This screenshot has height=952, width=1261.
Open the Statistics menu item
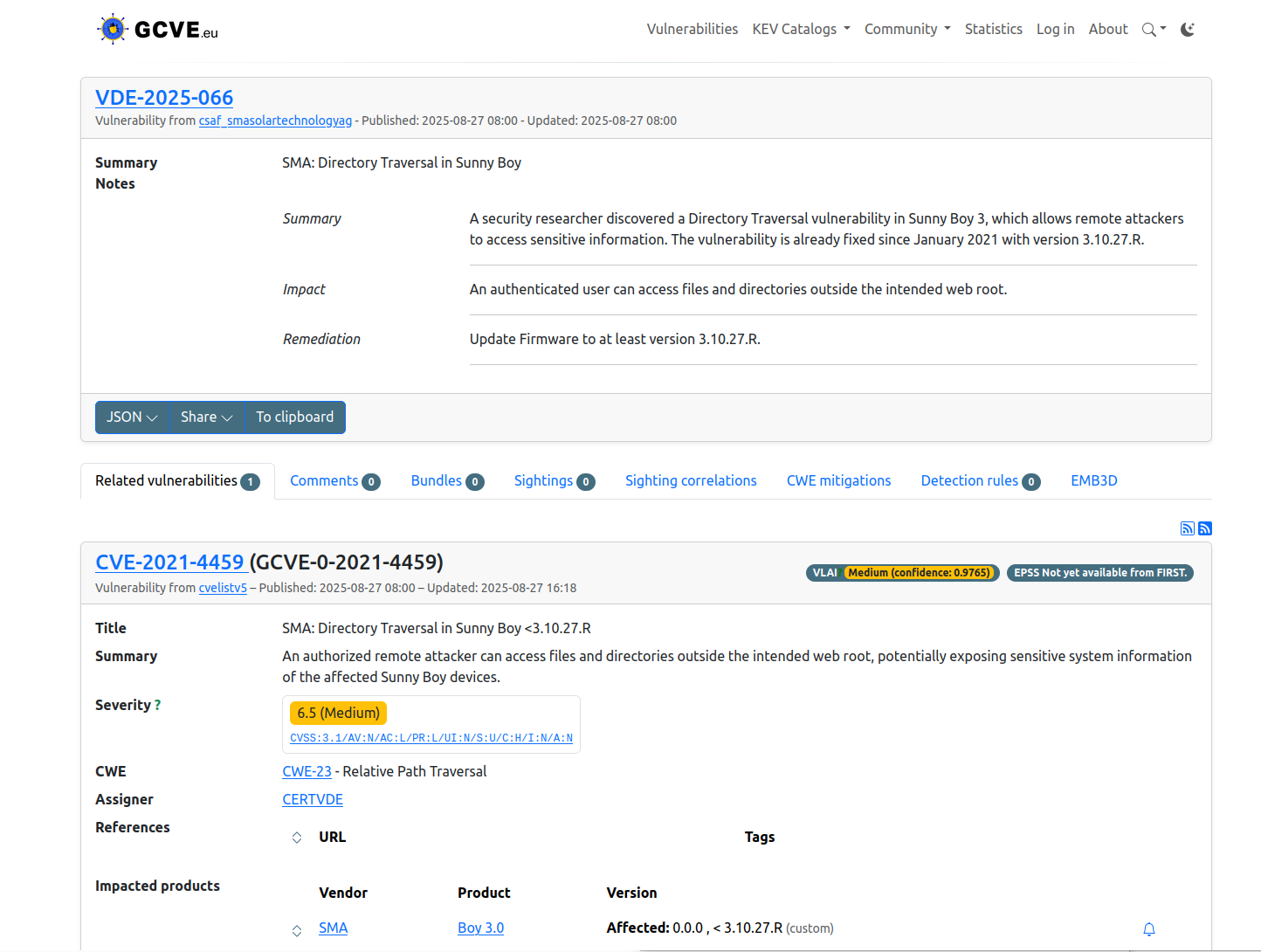(993, 30)
